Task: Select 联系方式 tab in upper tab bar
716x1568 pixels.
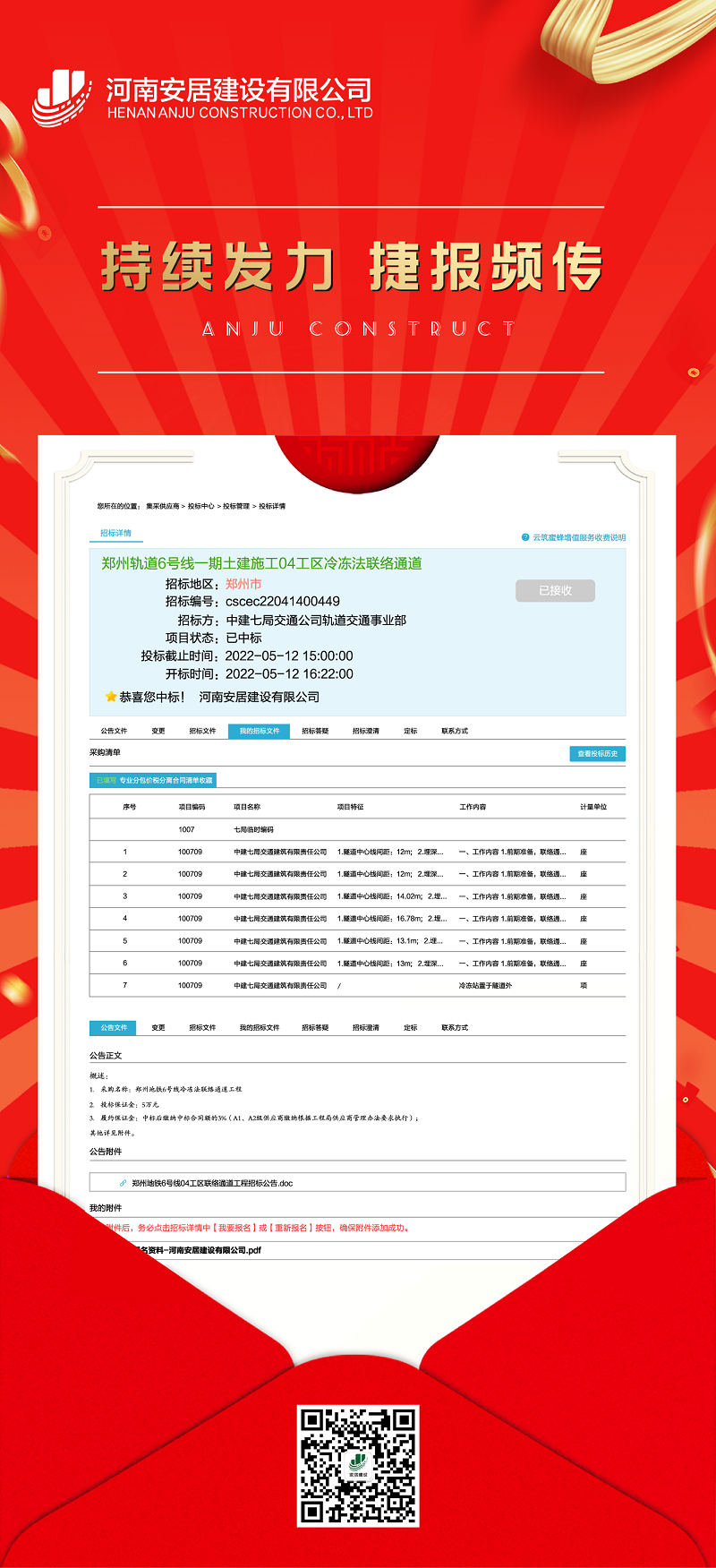Action: pos(455,731)
